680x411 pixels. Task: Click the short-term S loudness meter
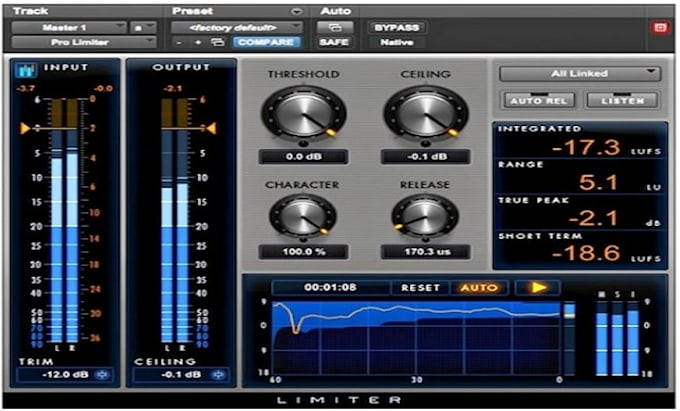coord(618,338)
